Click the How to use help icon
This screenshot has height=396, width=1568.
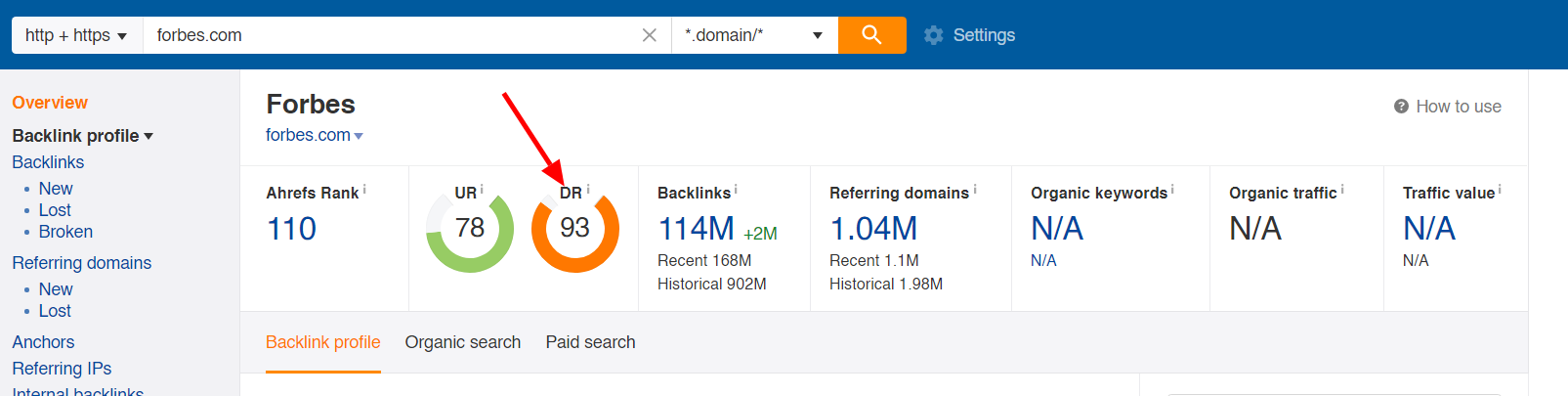1401,107
